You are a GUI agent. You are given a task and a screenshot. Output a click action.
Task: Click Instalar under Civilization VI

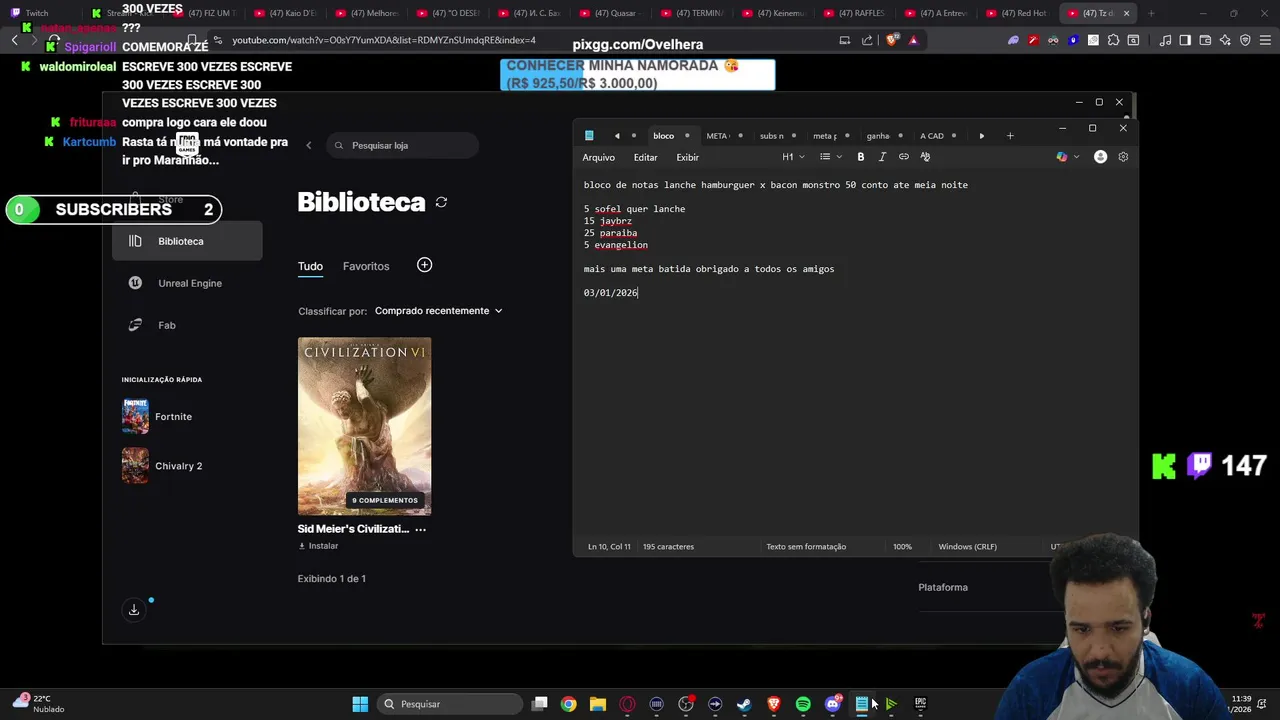pyautogui.click(x=318, y=546)
